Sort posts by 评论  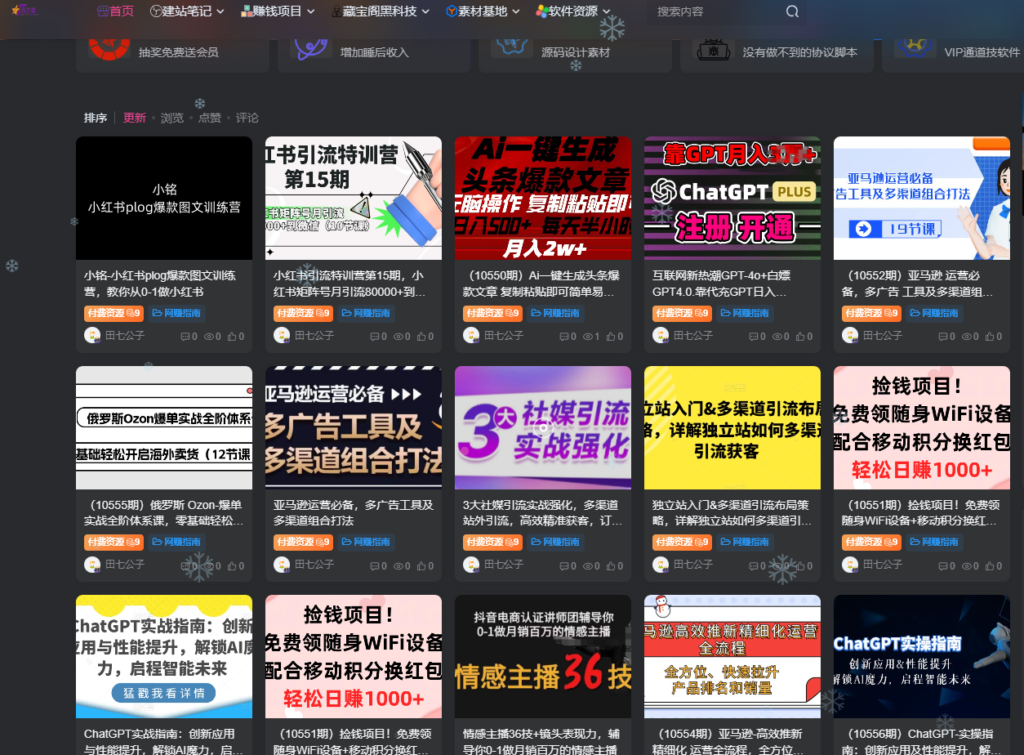247,118
